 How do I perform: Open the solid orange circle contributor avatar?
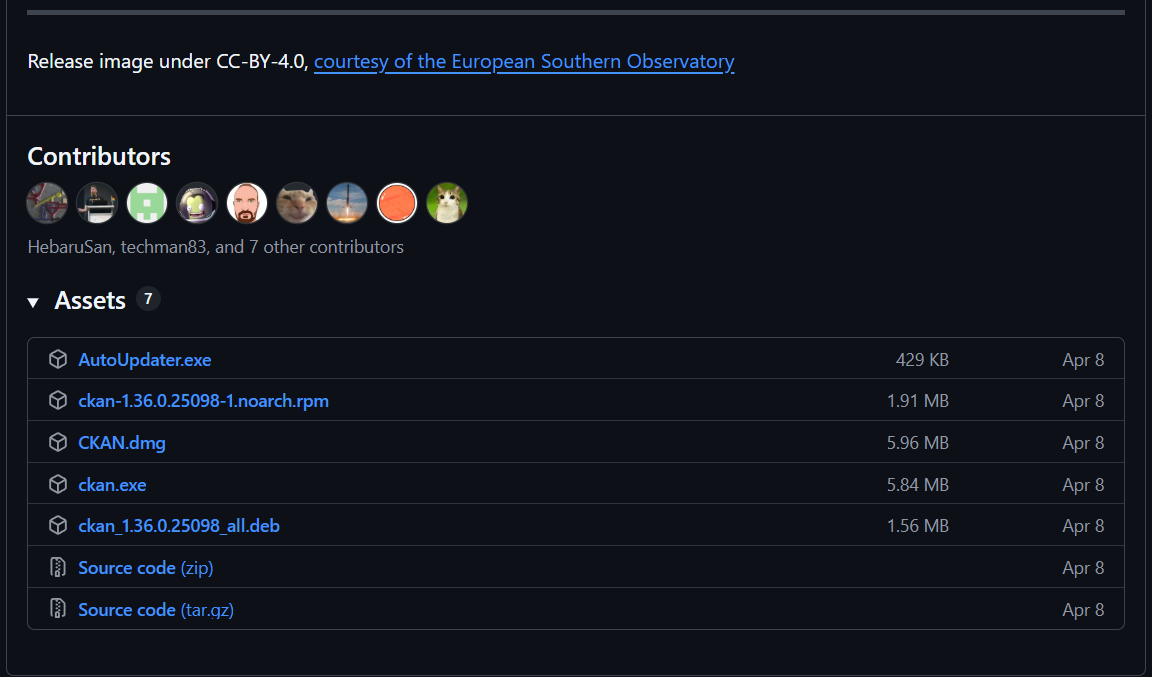coord(397,203)
